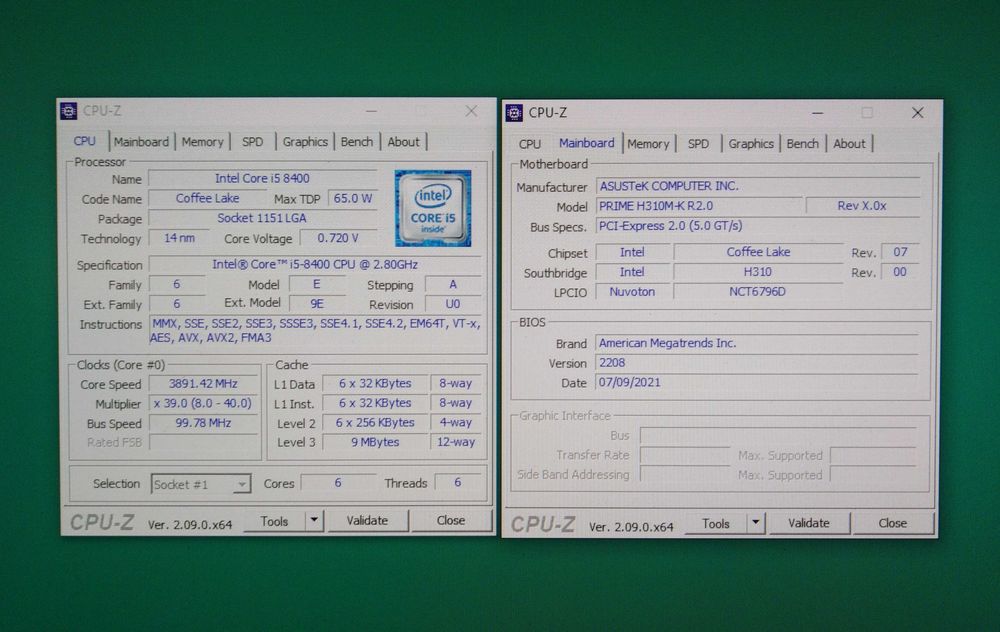Click the Intel Core i5 inside logo badge
Screen dimensions: 1000x632
point(433,208)
